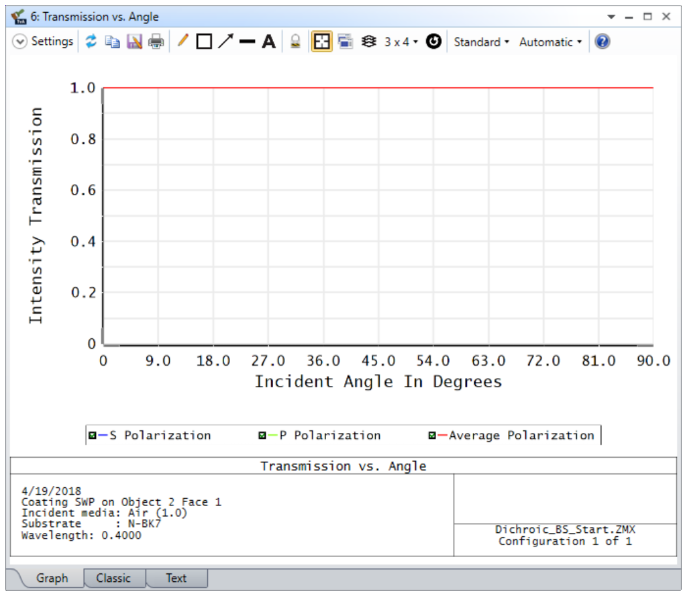The image size is (689, 597).
Task: Toggle the S Polarization legend checkbox
Action: tap(92, 436)
